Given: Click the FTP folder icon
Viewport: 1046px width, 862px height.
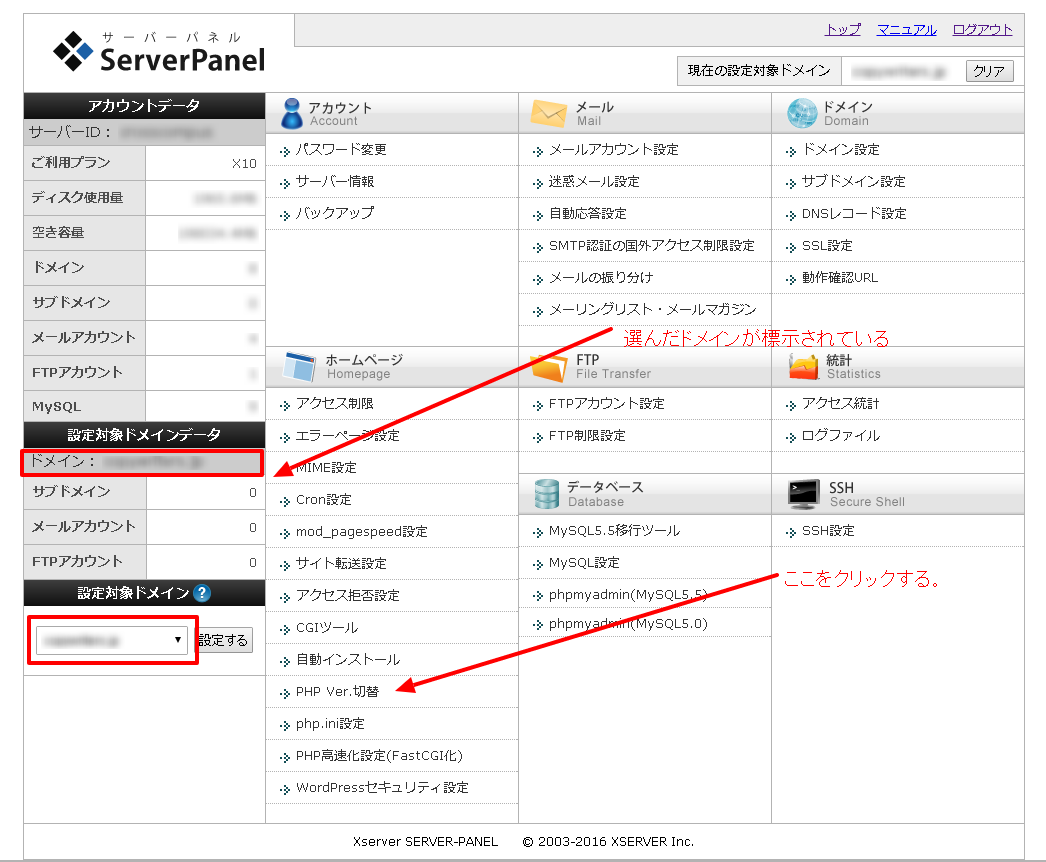Looking at the screenshot, I should tap(549, 367).
